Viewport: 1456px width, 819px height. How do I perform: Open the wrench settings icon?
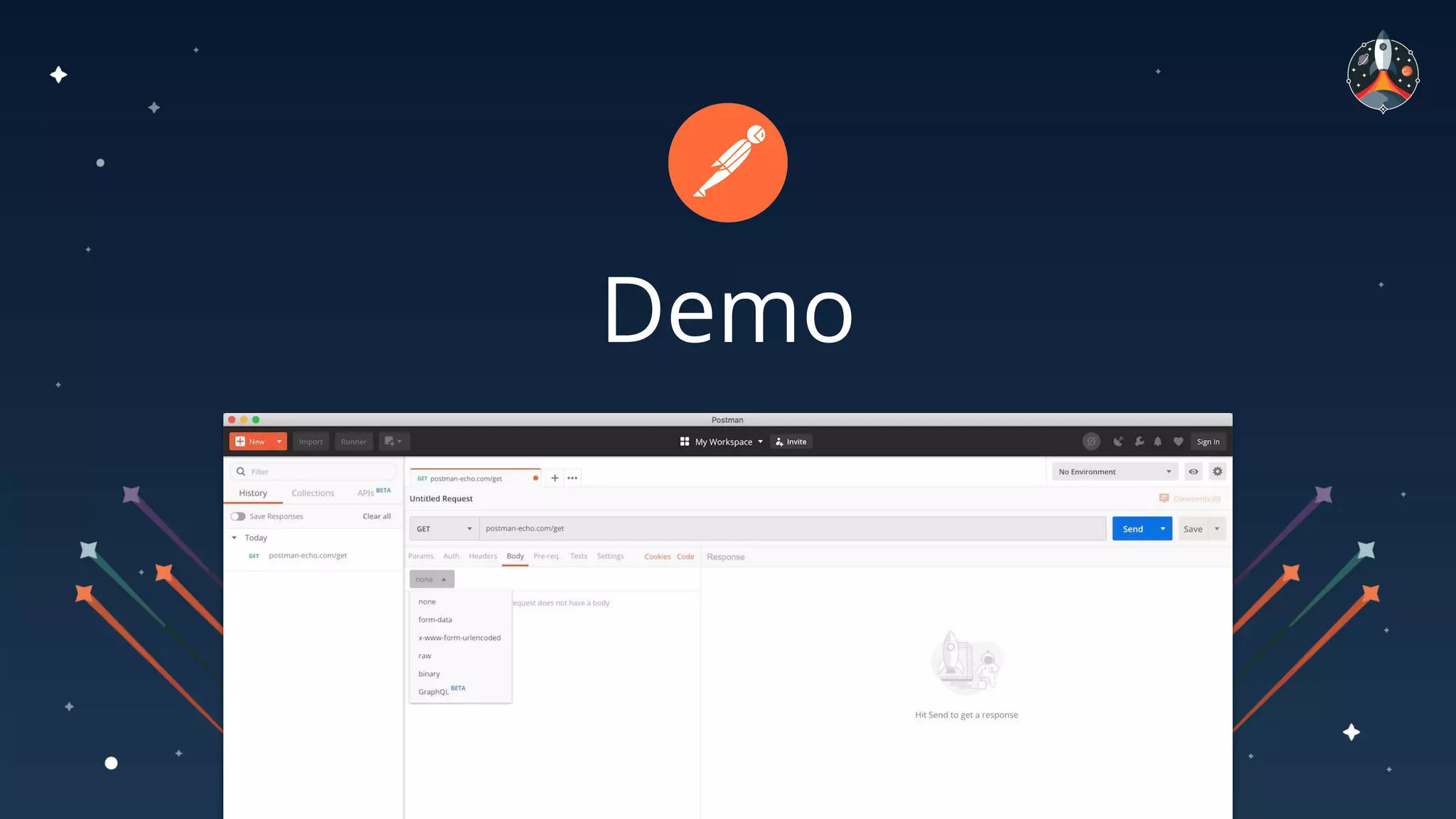point(1139,441)
